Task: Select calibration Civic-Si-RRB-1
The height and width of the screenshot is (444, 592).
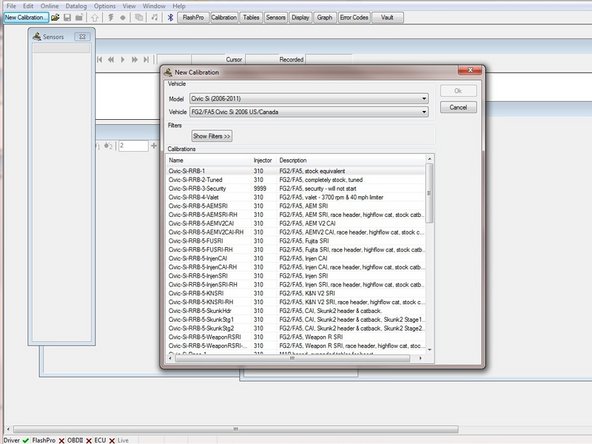Action: [296, 171]
